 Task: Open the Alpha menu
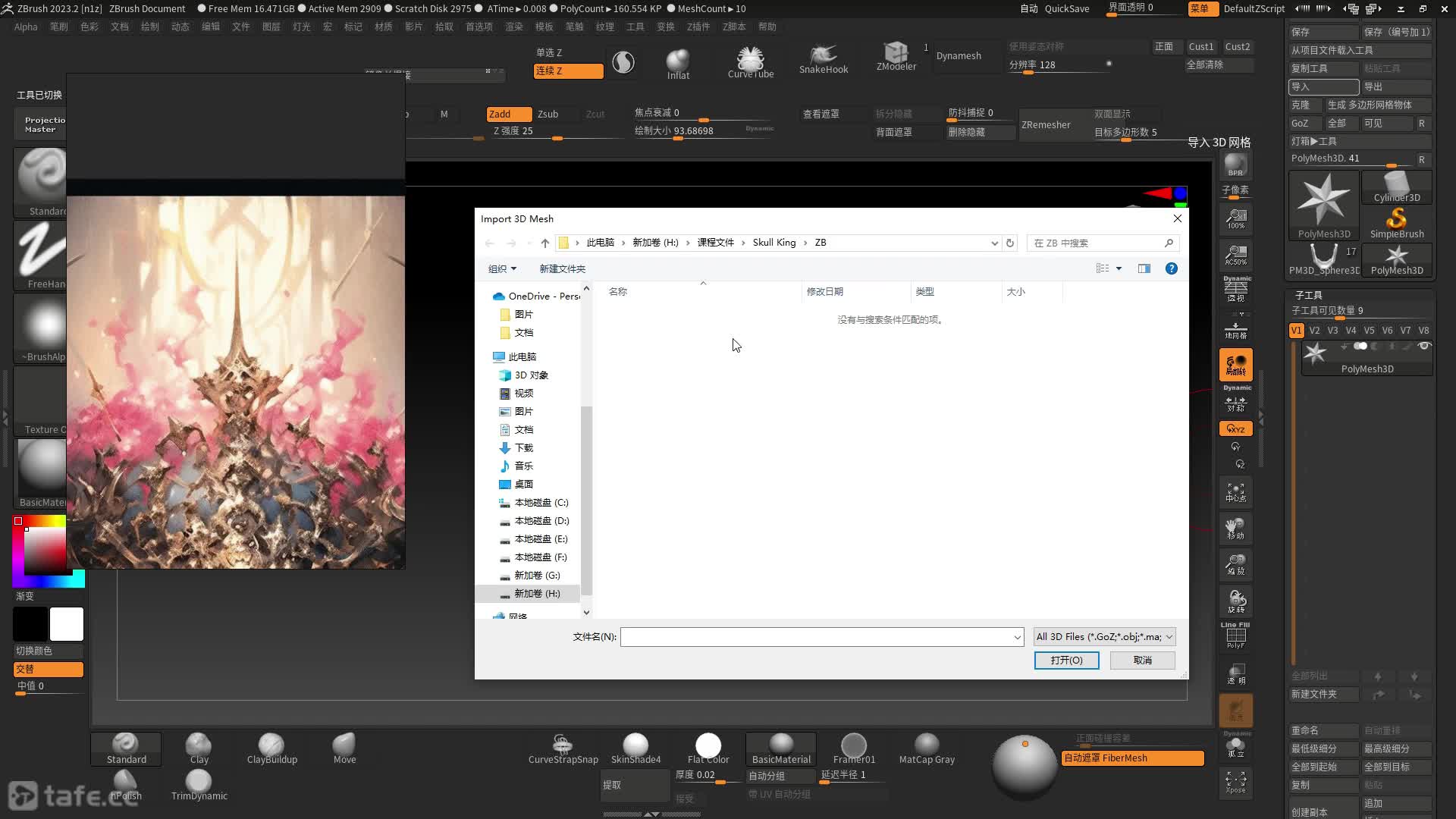point(26,27)
